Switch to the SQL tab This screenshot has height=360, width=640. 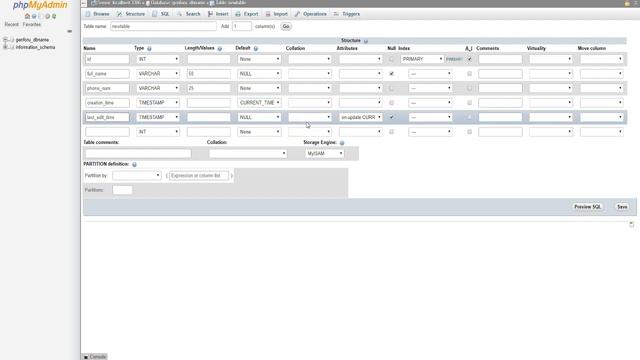tap(161, 14)
